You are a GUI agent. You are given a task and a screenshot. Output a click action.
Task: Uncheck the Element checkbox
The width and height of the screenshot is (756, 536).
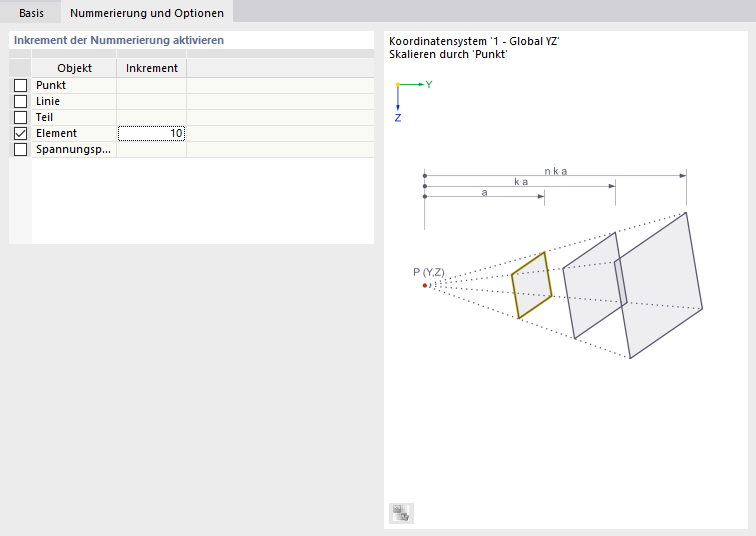(x=21, y=134)
